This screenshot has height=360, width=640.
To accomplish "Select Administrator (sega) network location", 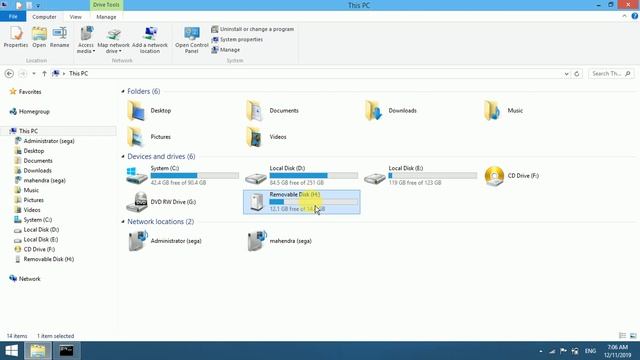I will 164,241.
